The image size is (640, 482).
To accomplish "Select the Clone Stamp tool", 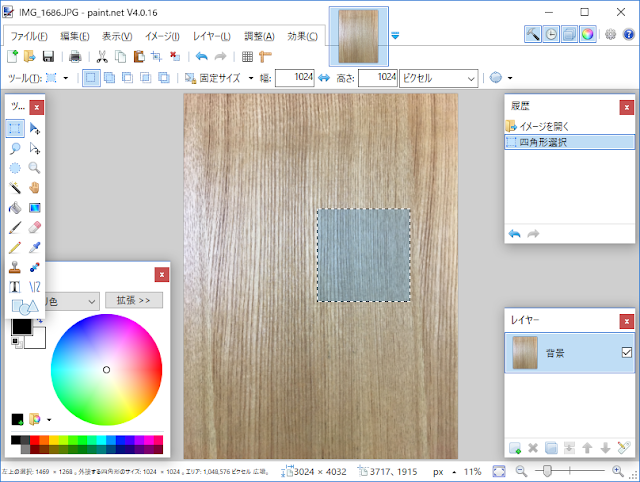I will [15, 267].
